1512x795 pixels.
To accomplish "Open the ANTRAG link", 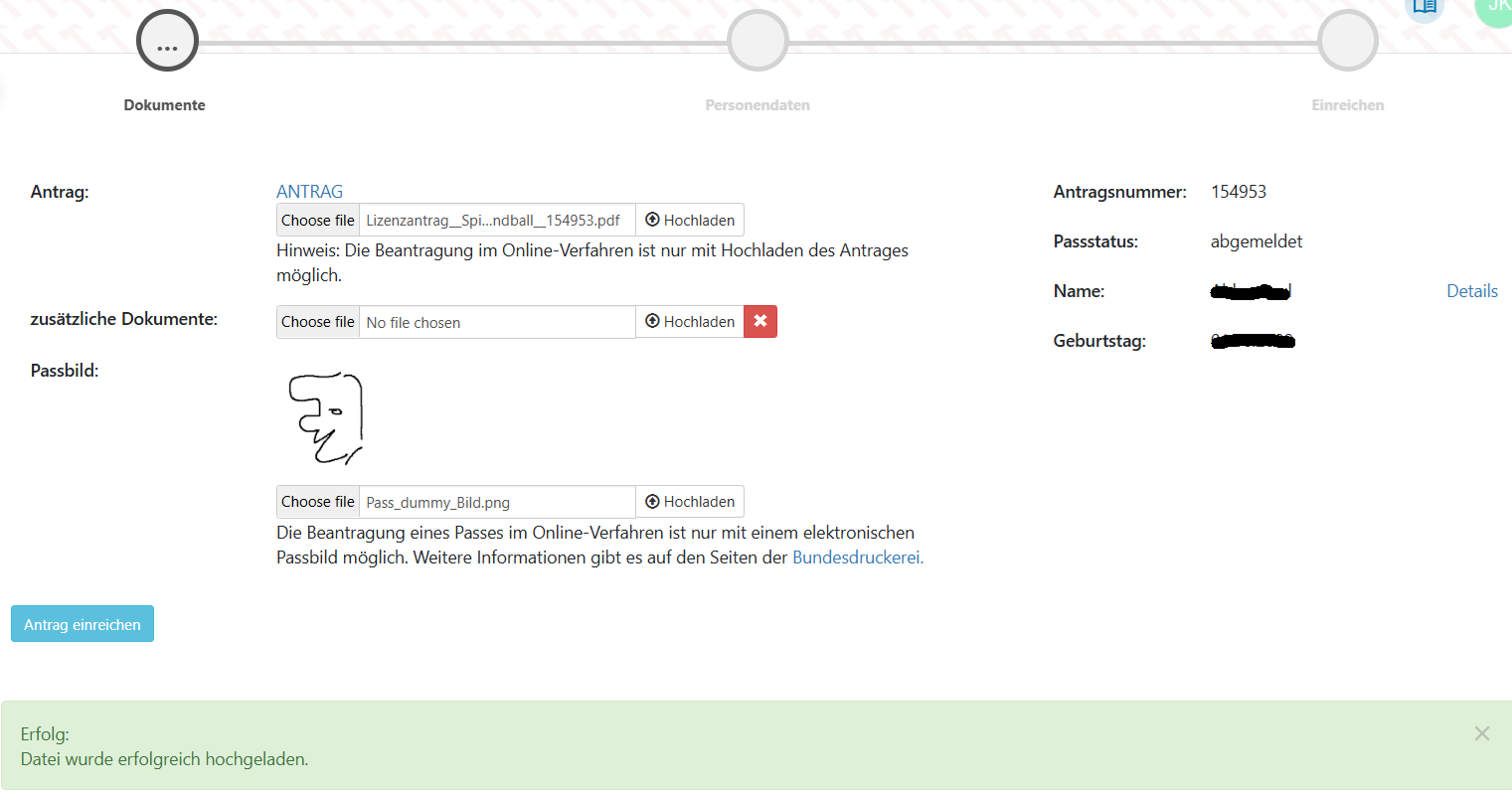I will 309,192.
